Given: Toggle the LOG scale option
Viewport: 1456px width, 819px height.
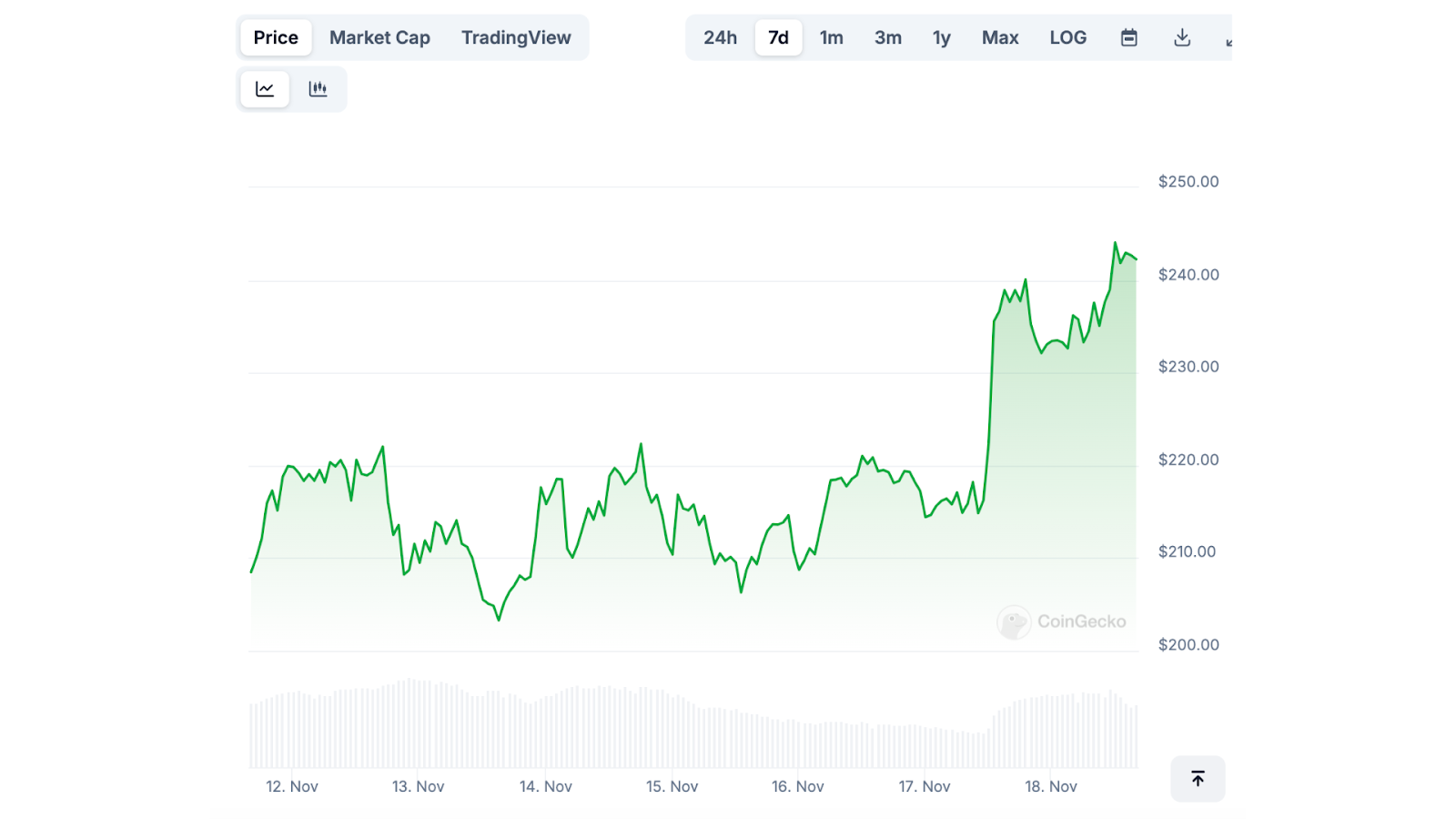Looking at the screenshot, I should (x=1068, y=37).
